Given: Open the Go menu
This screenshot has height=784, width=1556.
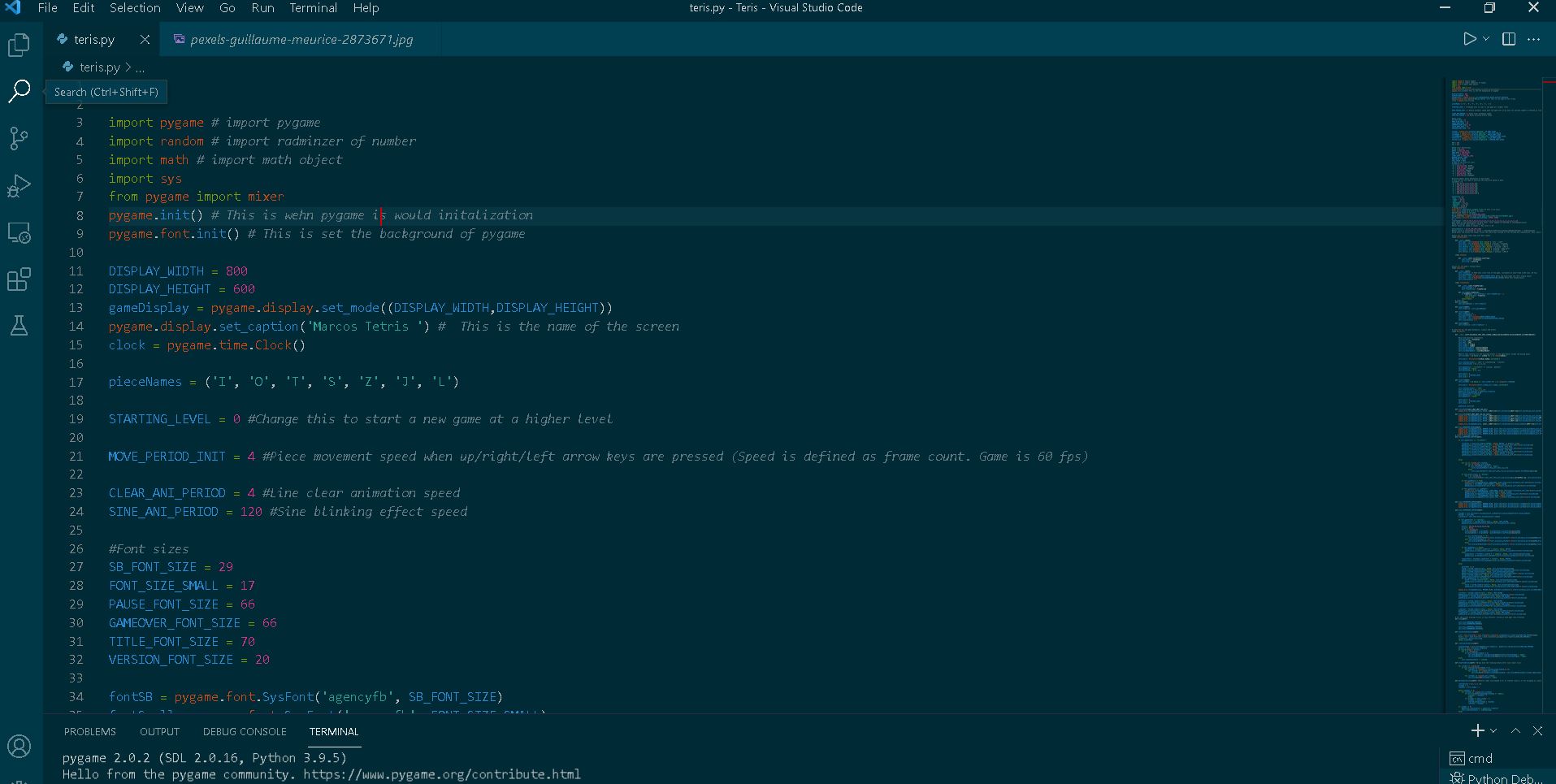Looking at the screenshot, I should [x=228, y=8].
